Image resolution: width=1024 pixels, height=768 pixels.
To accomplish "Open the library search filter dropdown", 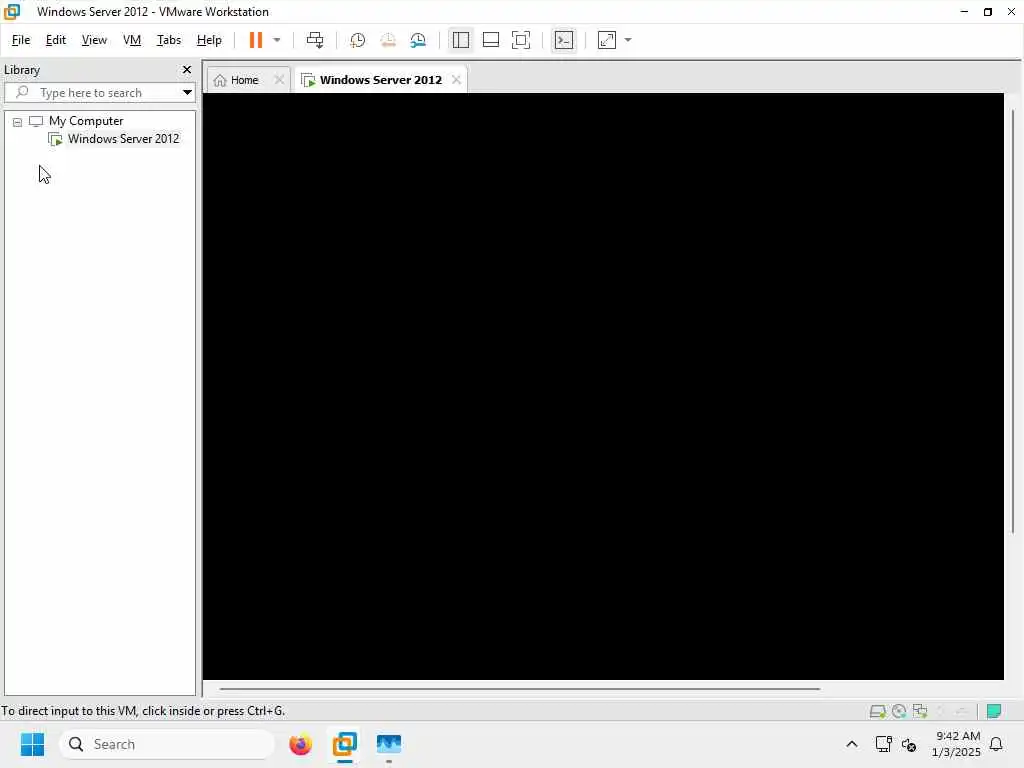I will click(187, 93).
